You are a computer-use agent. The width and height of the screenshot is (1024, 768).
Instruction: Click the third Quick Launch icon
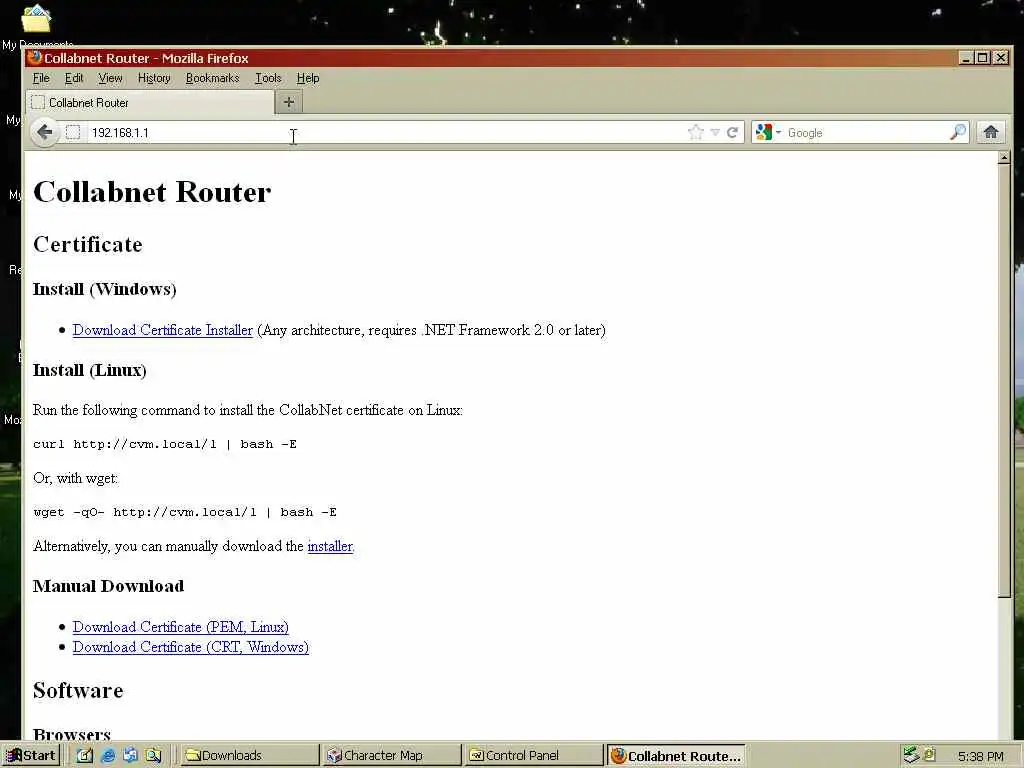coord(130,756)
